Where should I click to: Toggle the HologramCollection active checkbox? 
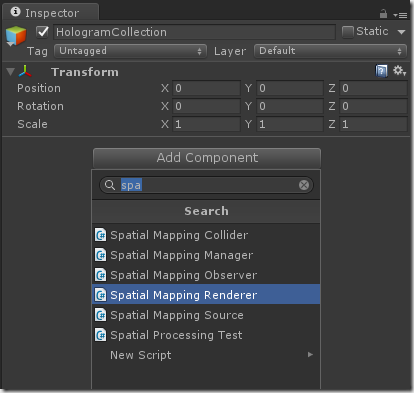pos(43,32)
